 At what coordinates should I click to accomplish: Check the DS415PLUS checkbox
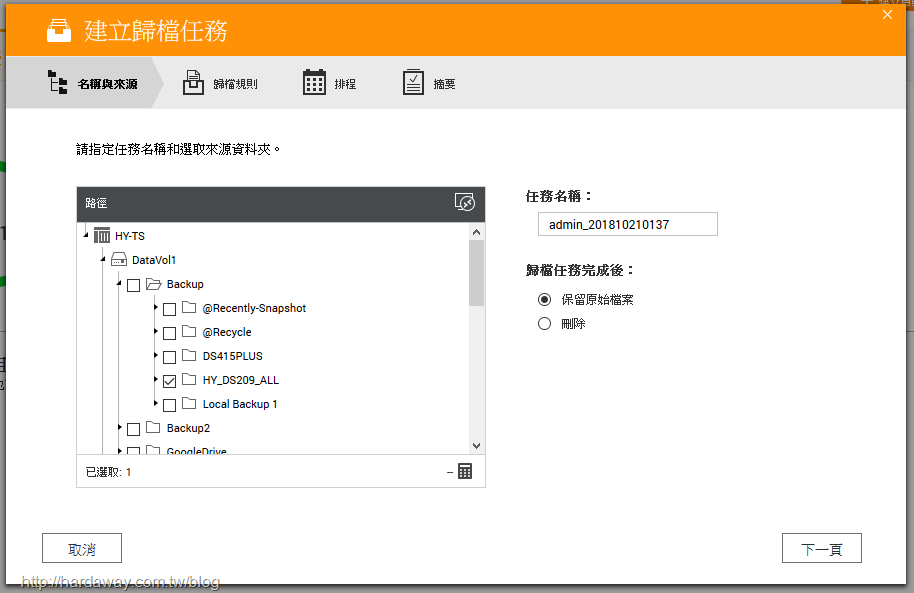170,357
